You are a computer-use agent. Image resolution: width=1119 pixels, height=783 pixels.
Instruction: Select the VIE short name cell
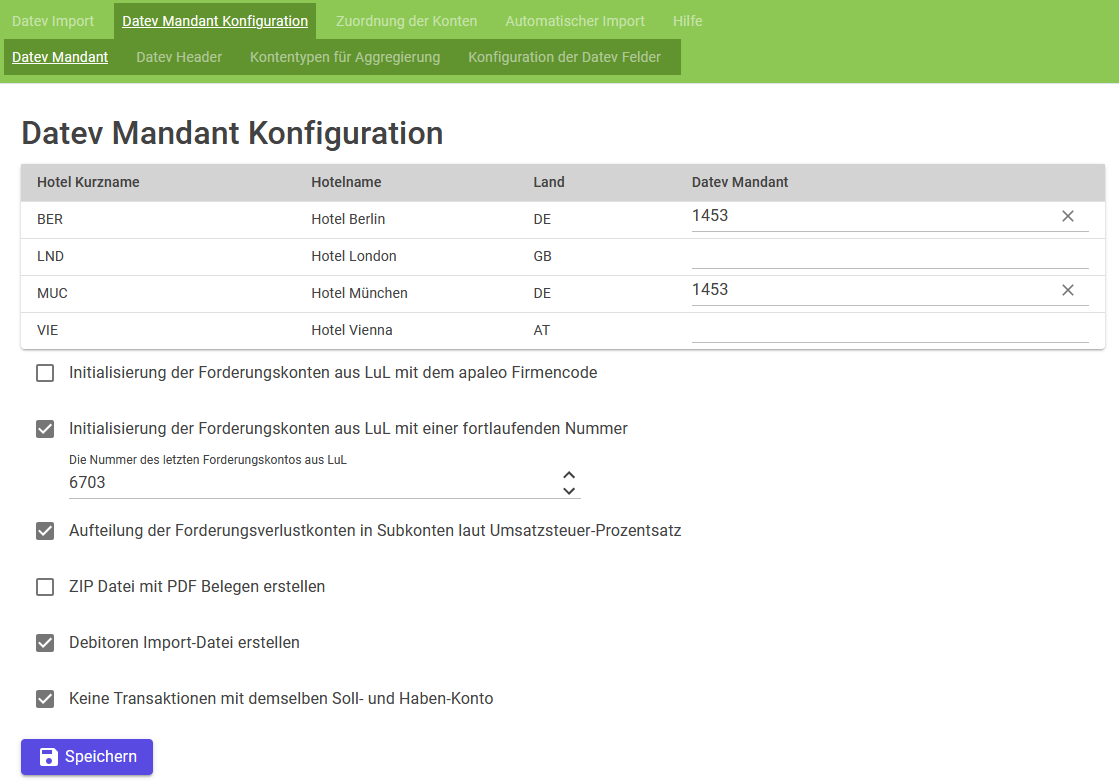tap(48, 330)
